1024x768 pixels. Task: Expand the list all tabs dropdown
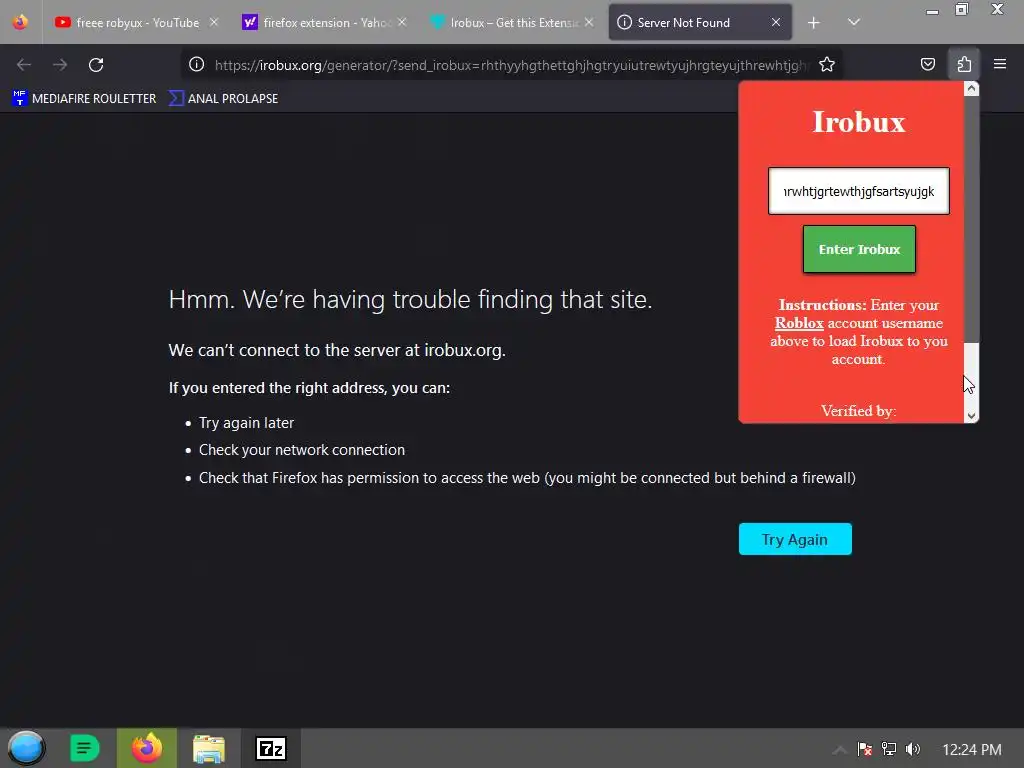[854, 23]
